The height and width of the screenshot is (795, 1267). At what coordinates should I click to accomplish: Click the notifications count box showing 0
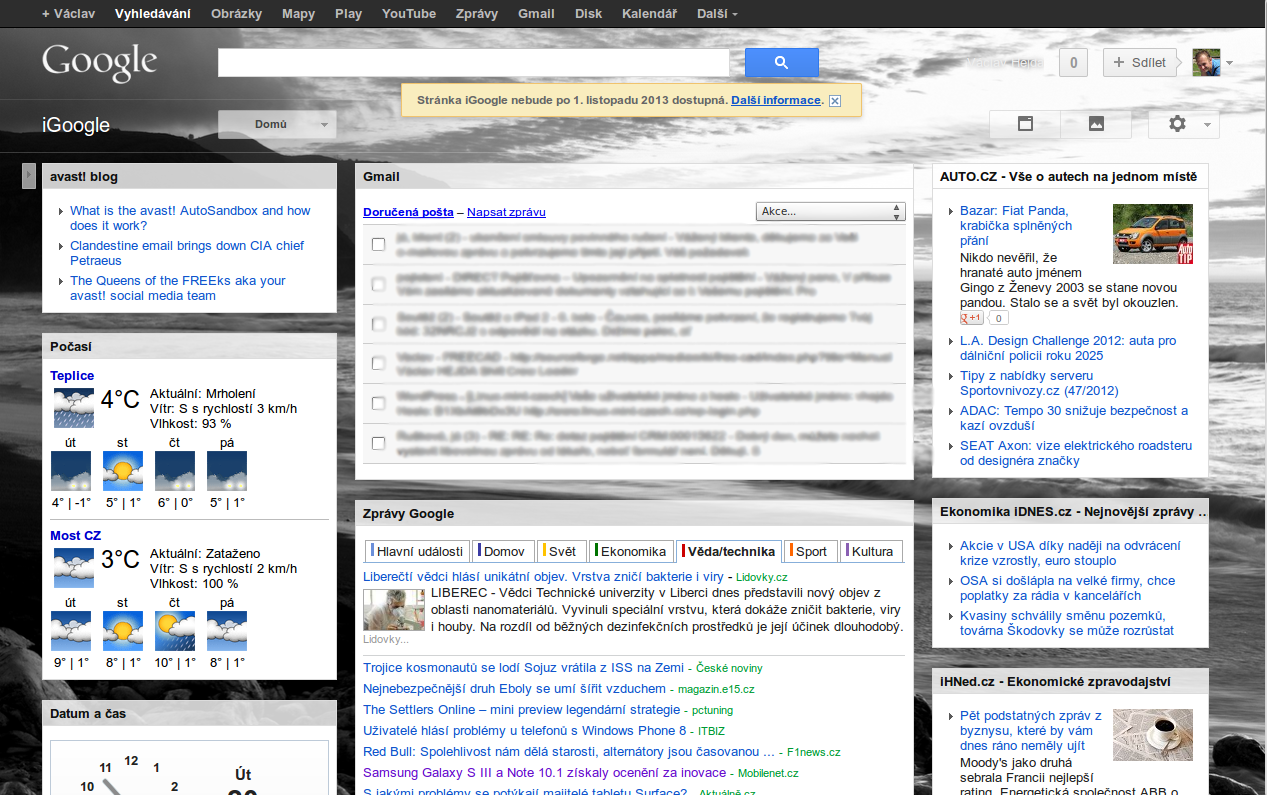click(x=1073, y=62)
